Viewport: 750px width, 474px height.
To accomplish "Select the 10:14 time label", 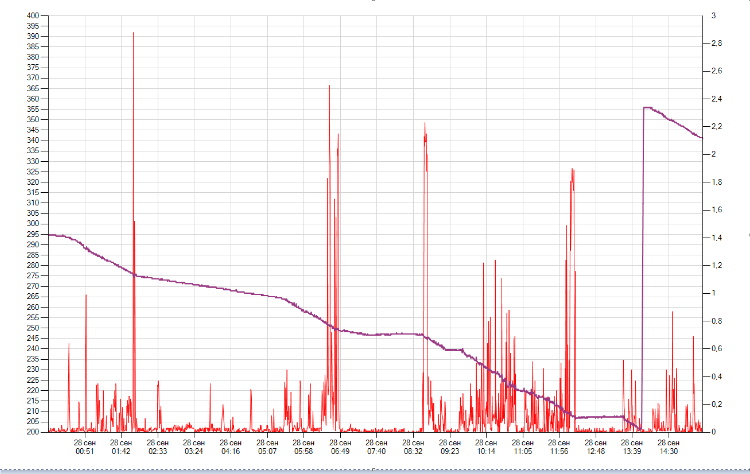I will [x=486, y=451].
